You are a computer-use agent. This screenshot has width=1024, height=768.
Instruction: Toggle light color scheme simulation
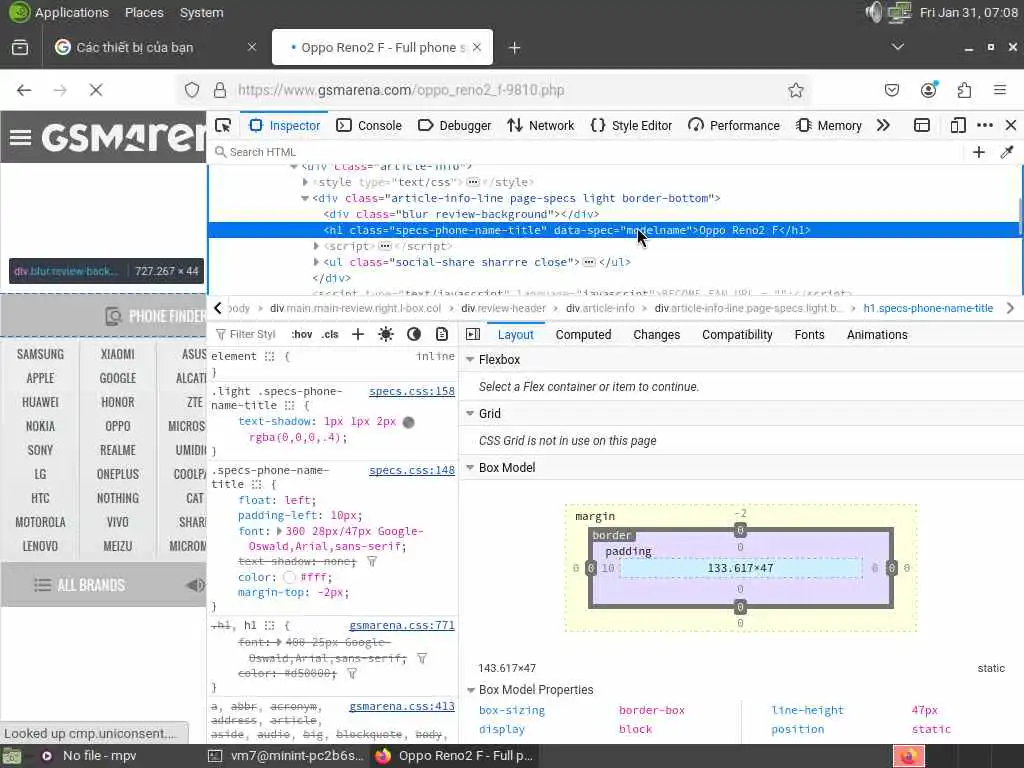point(386,334)
